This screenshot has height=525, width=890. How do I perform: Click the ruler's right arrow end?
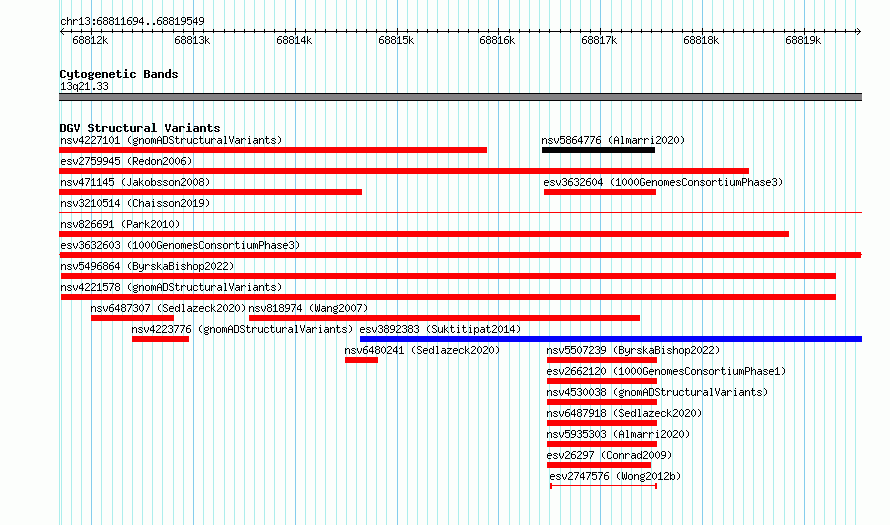(859, 31)
